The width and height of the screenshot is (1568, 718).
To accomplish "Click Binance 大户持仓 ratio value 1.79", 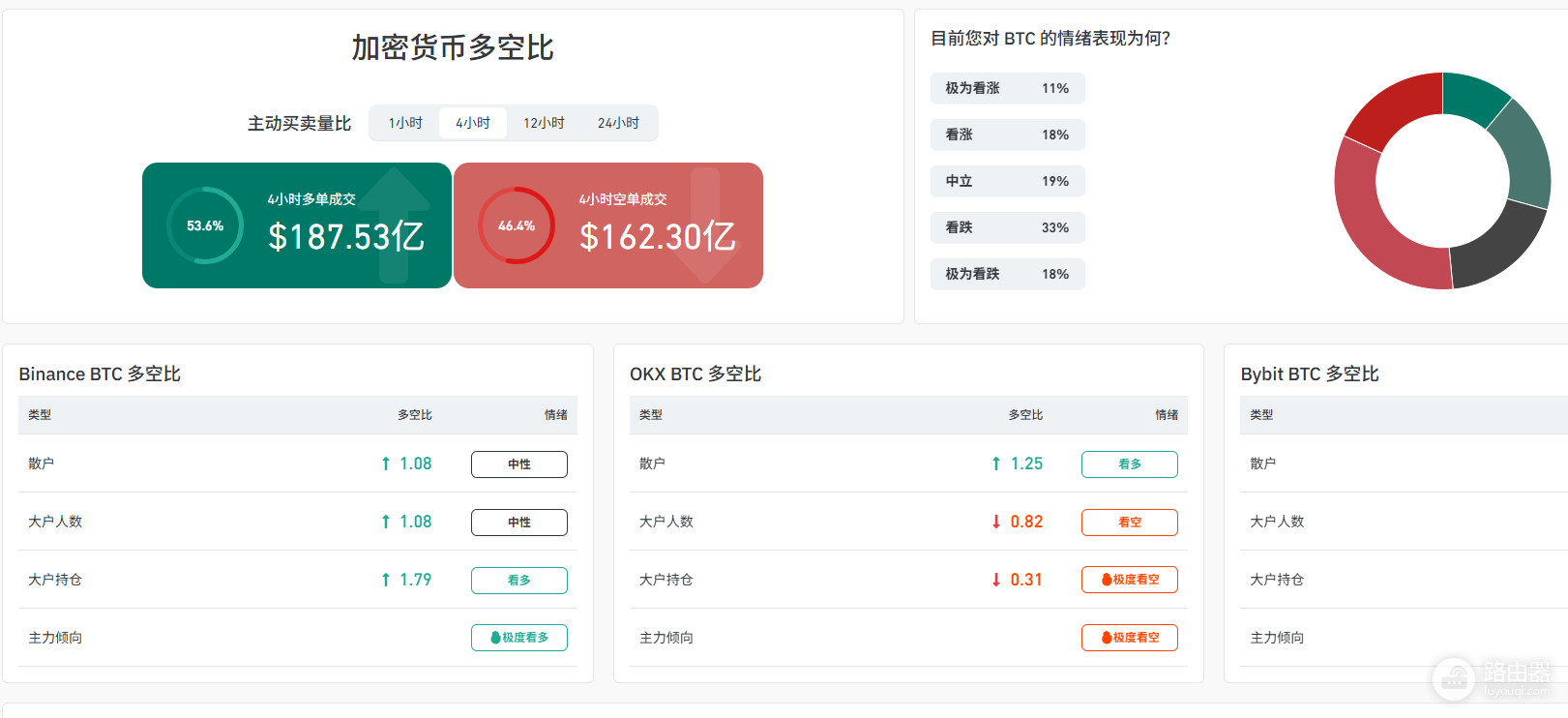I will [x=416, y=580].
